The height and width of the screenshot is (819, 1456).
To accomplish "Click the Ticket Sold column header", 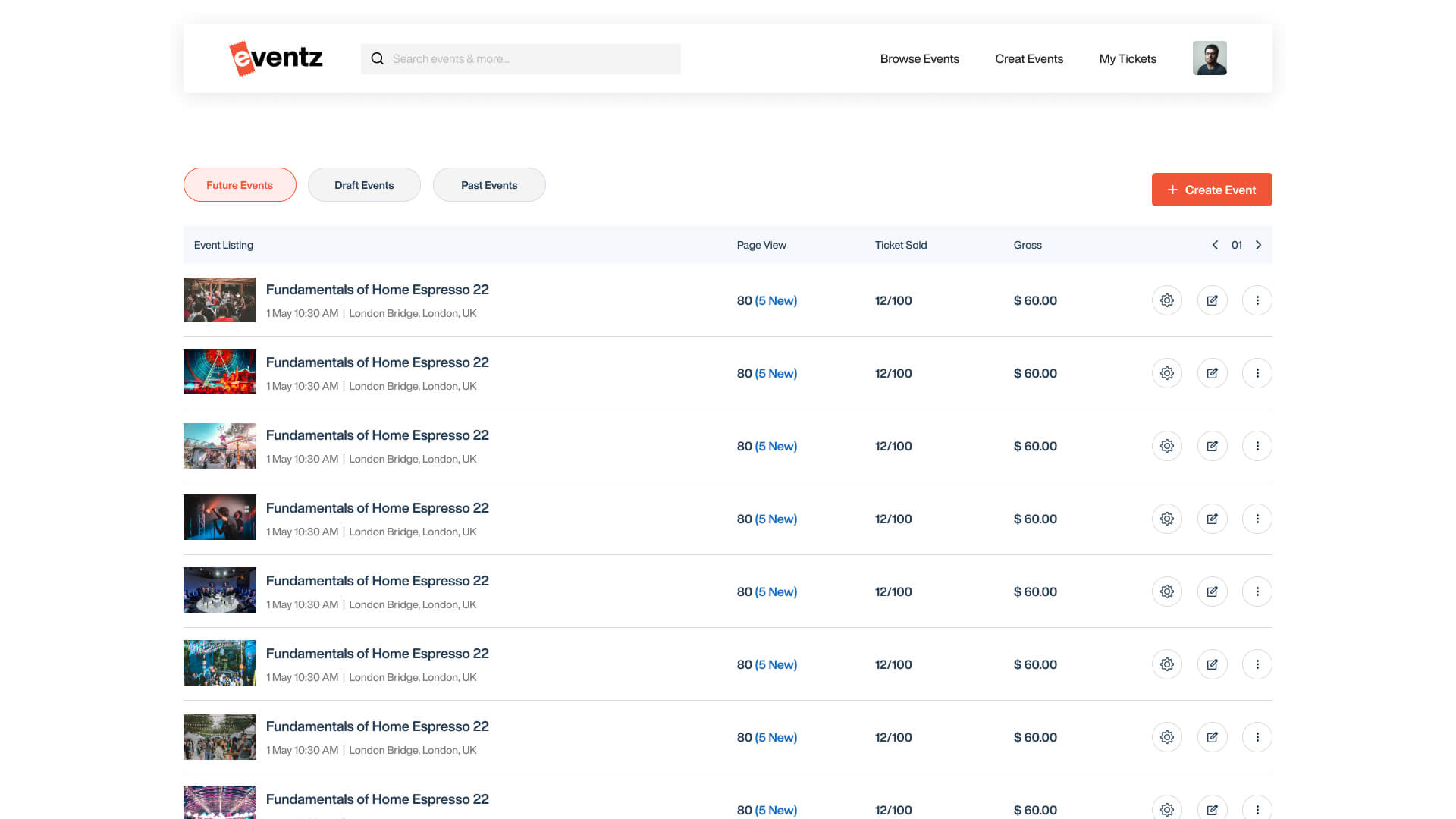I will (x=901, y=245).
